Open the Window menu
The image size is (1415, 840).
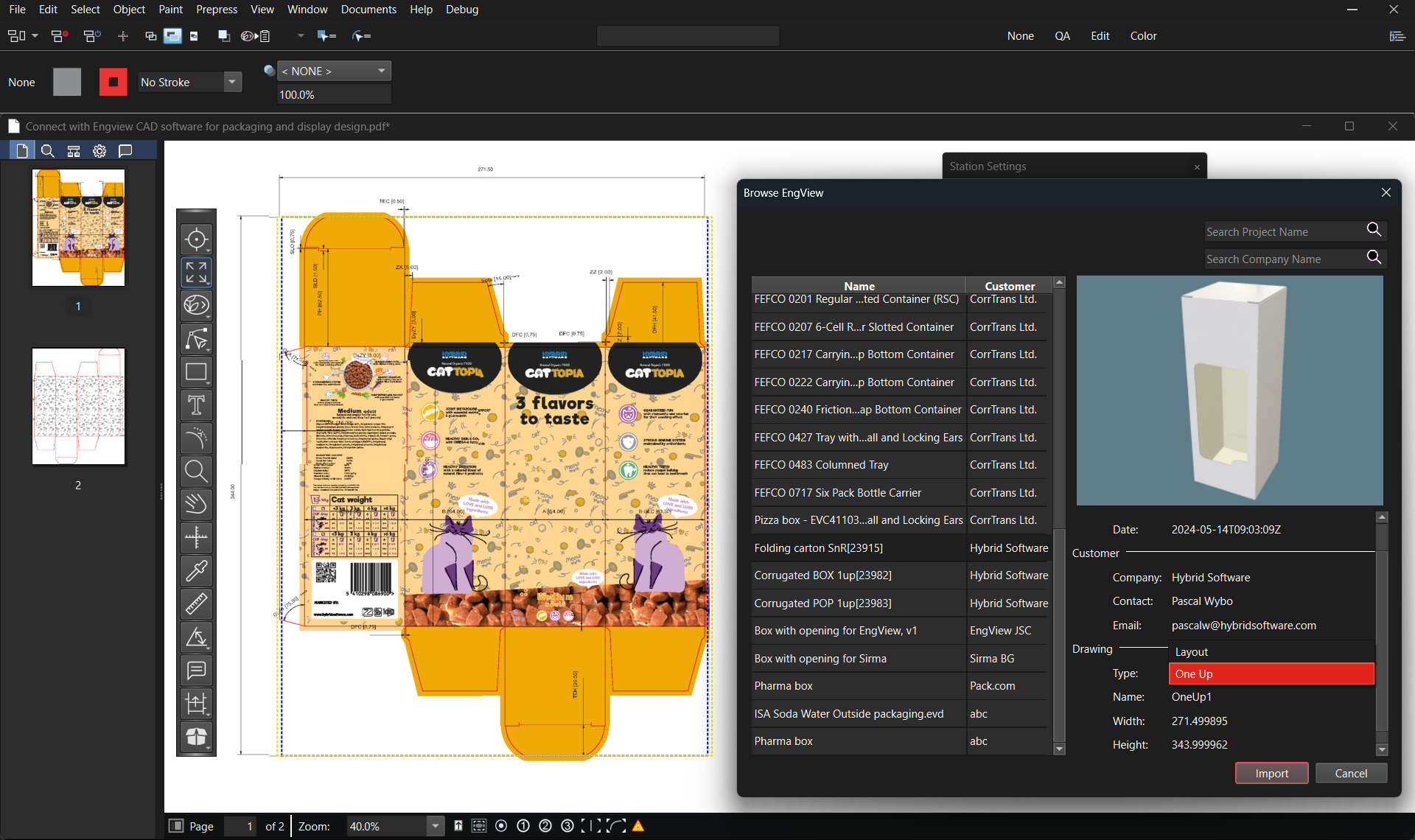tap(307, 10)
